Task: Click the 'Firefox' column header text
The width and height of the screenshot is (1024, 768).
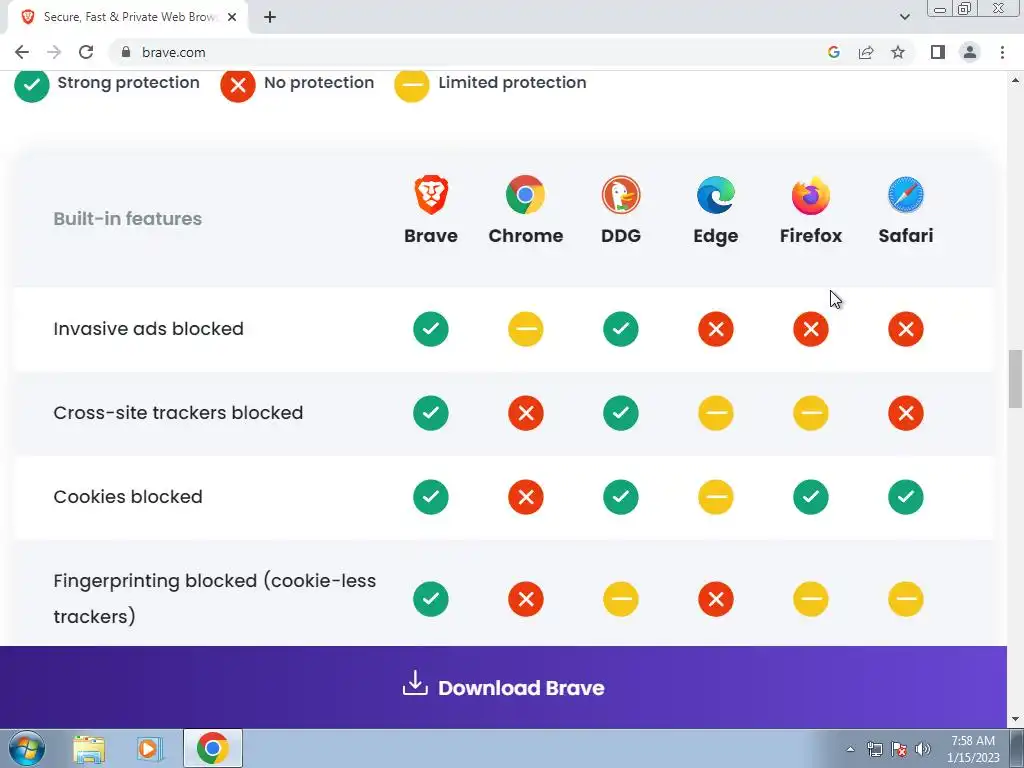Action: point(810,236)
